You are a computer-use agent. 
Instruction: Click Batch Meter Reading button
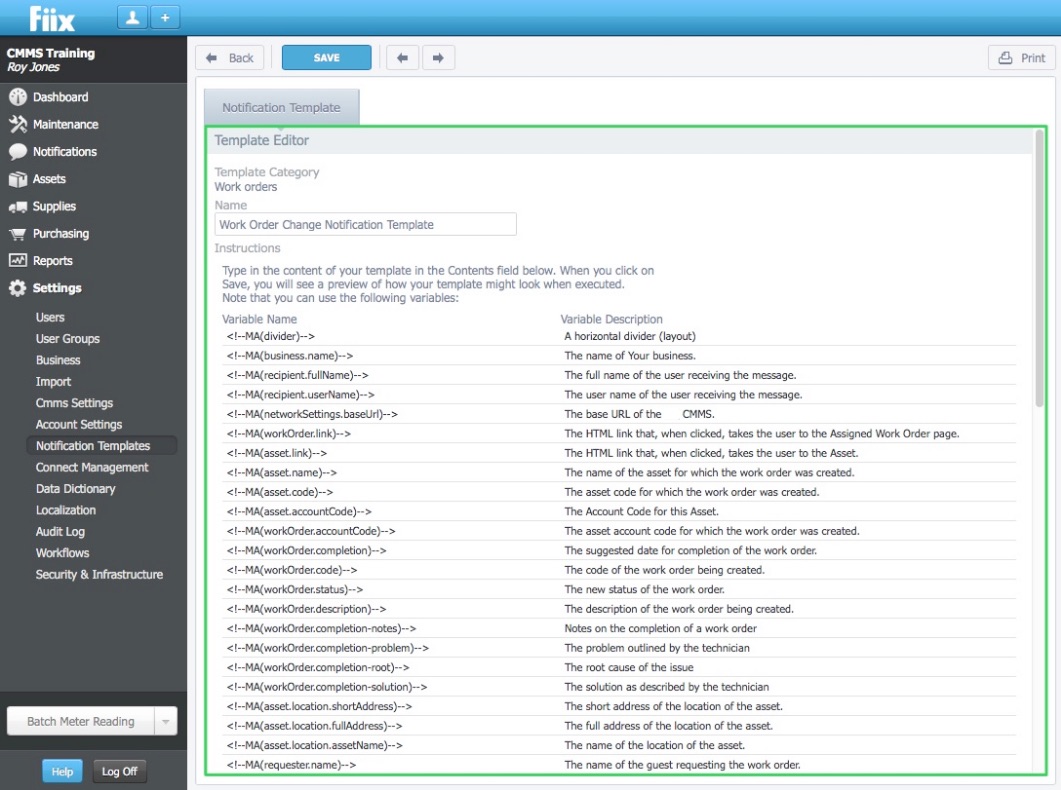(x=81, y=721)
